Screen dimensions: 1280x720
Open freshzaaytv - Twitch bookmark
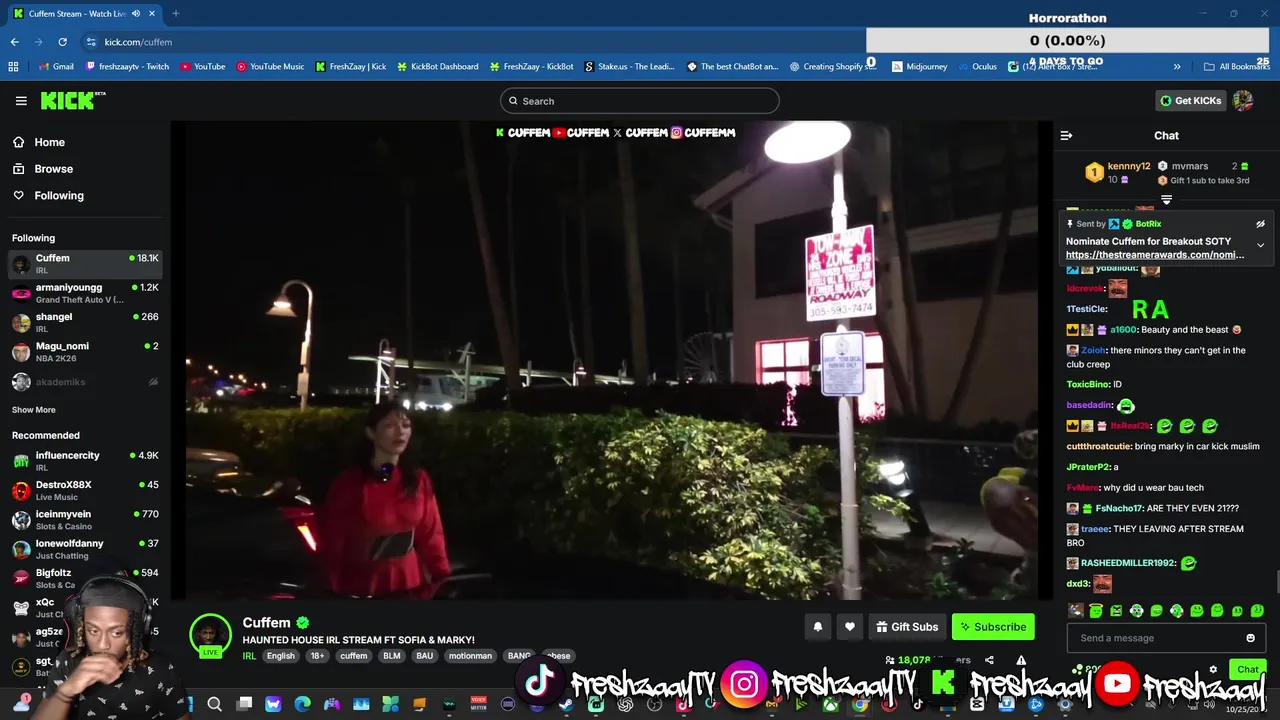[x=127, y=67]
